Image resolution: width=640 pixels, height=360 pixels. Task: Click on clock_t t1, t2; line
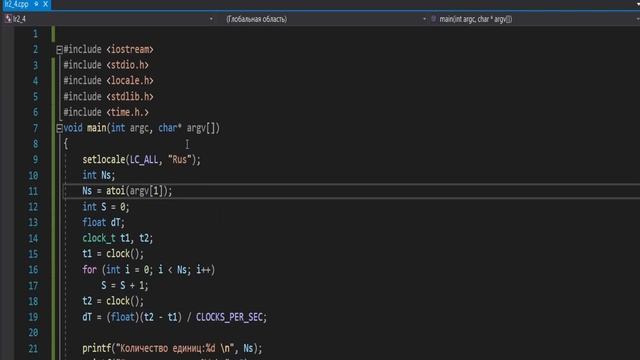pyautogui.click(x=118, y=238)
